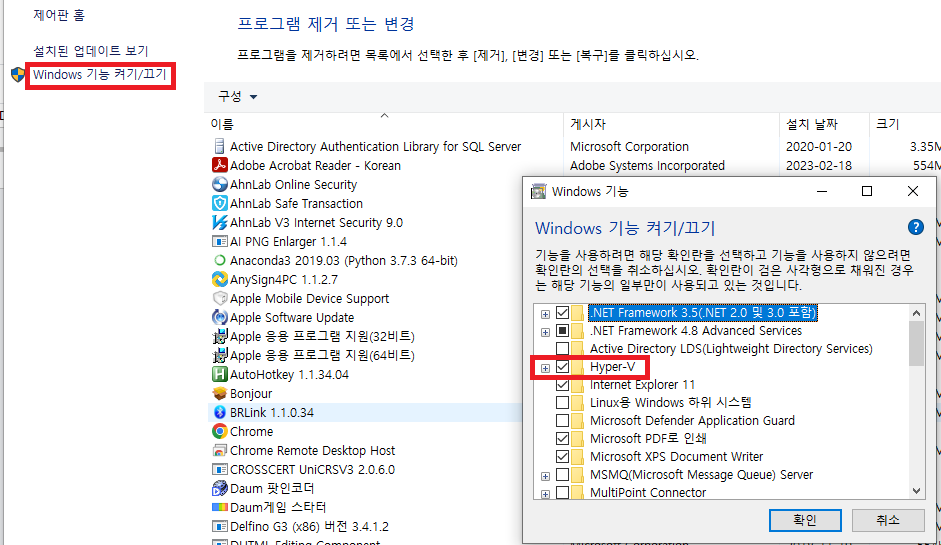
Task: Sort programs by 설치 날짜 column header
Action: pos(824,124)
